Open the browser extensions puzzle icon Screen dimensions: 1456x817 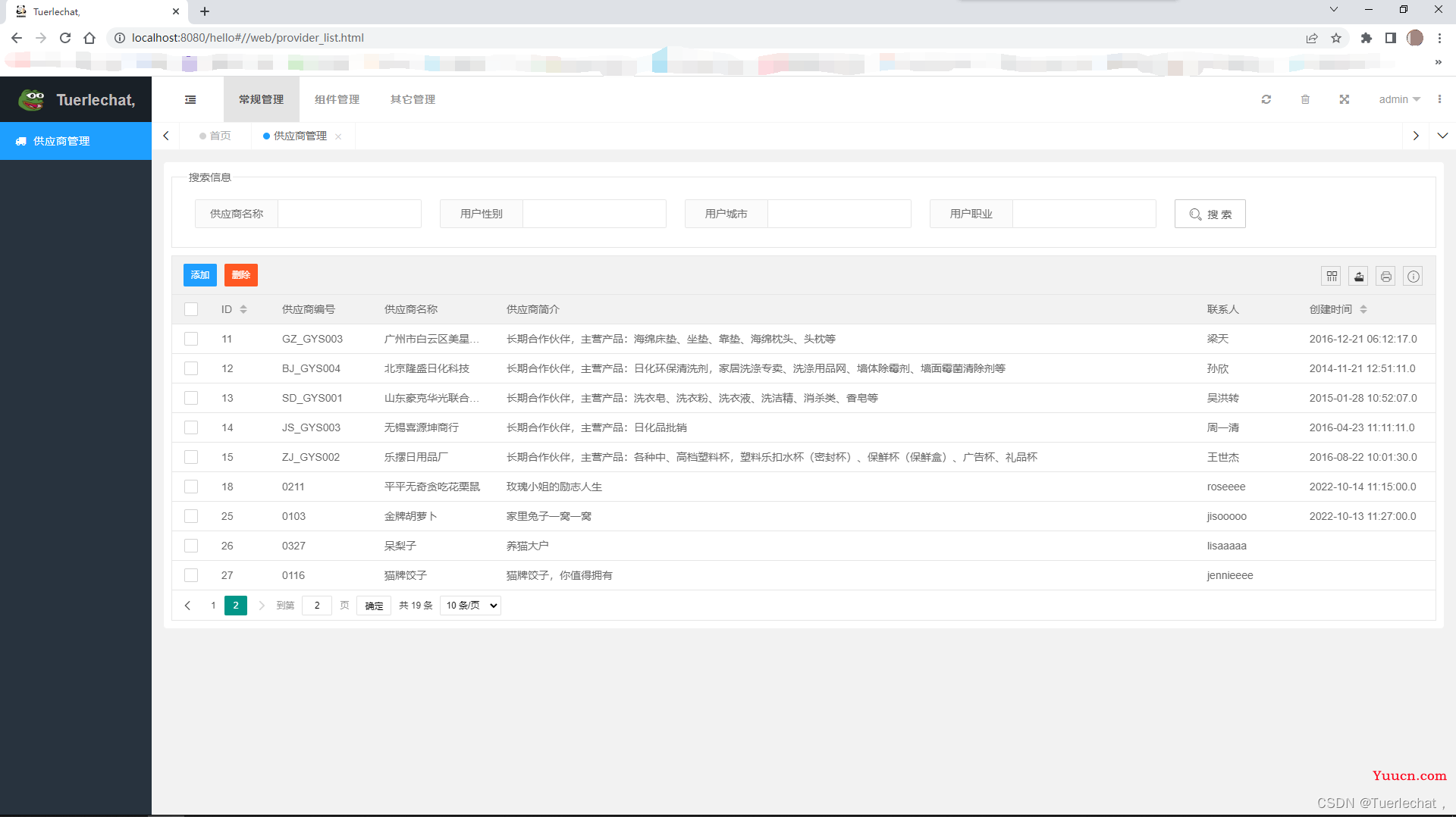click(1367, 38)
